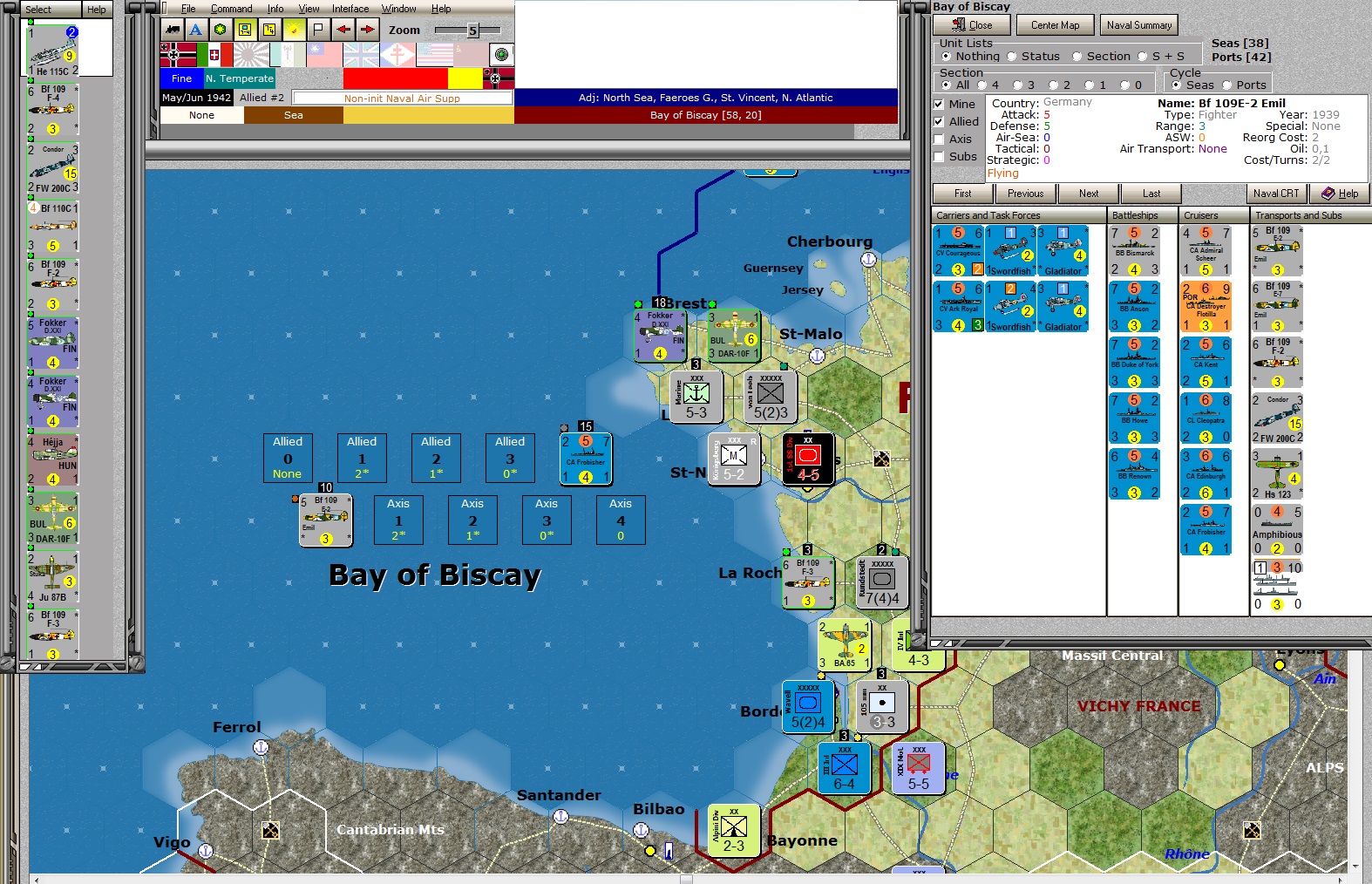This screenshot has width=1372, height=884.
Task: Click the Naval CRT button
Action: pos(1276,194)
